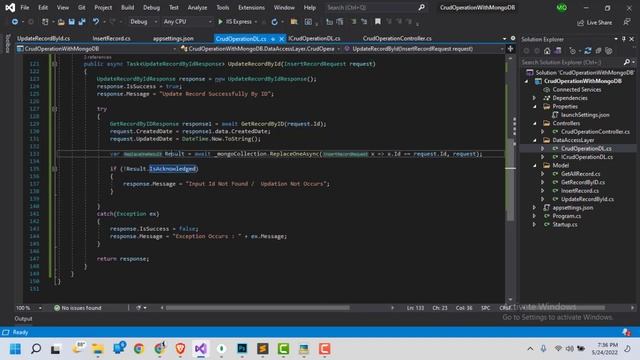The image size is (640, 360).
Task: Click the MO account badge
Action: tap(562, 7)
